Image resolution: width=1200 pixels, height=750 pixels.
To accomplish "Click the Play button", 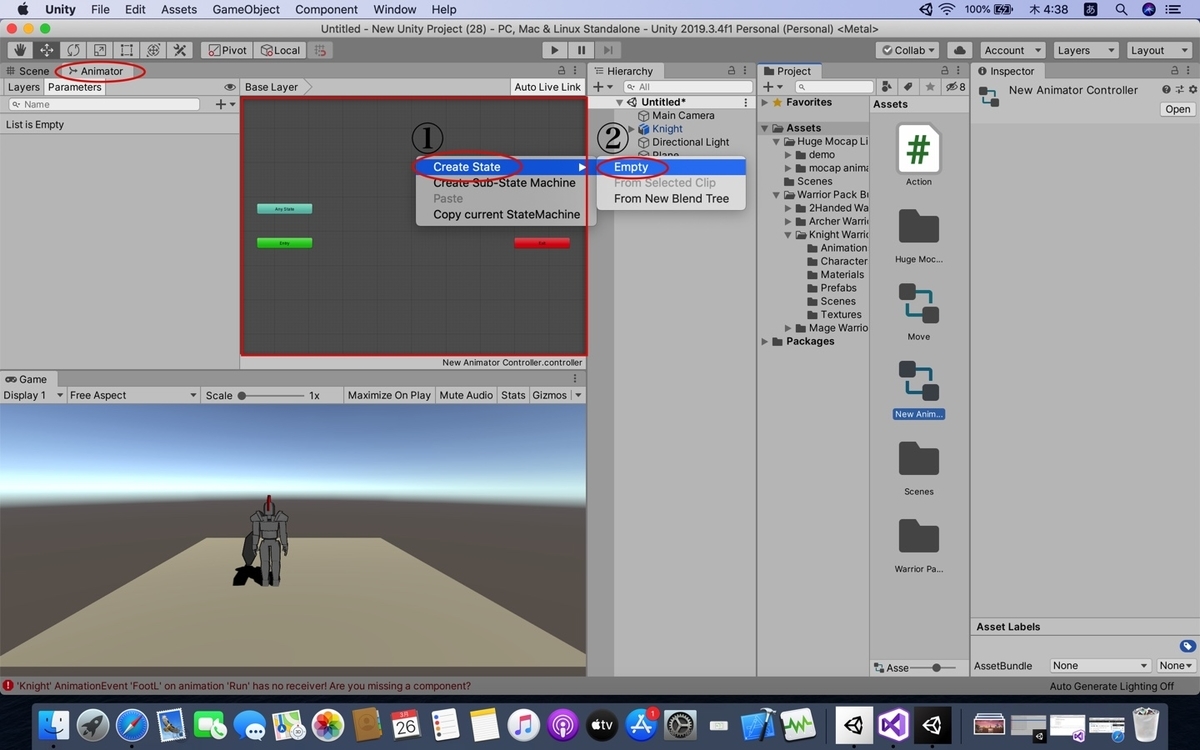I will pyautogui.click(x=555, y=50).
